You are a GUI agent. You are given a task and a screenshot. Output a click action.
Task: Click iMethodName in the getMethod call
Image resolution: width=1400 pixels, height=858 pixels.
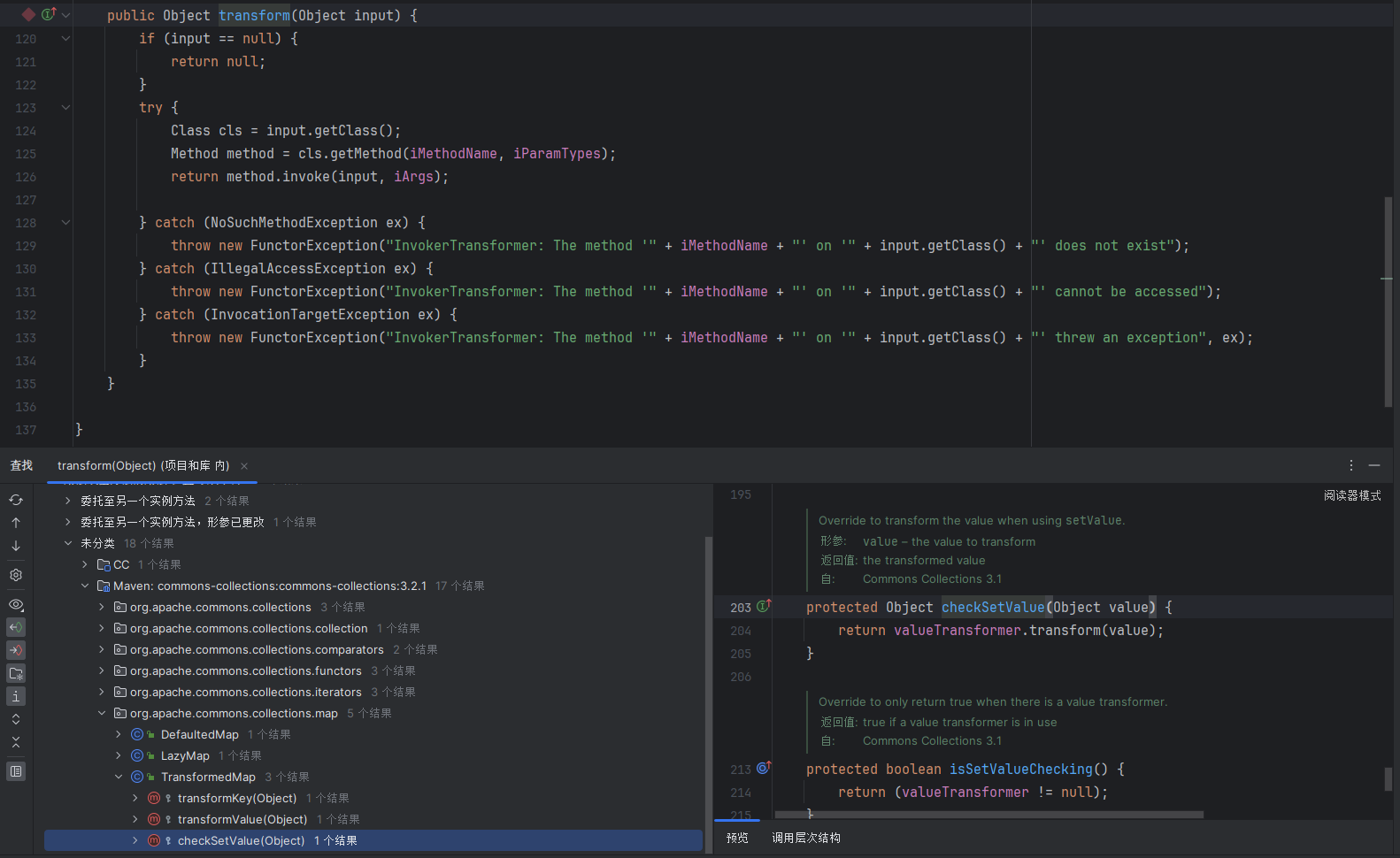453,154
